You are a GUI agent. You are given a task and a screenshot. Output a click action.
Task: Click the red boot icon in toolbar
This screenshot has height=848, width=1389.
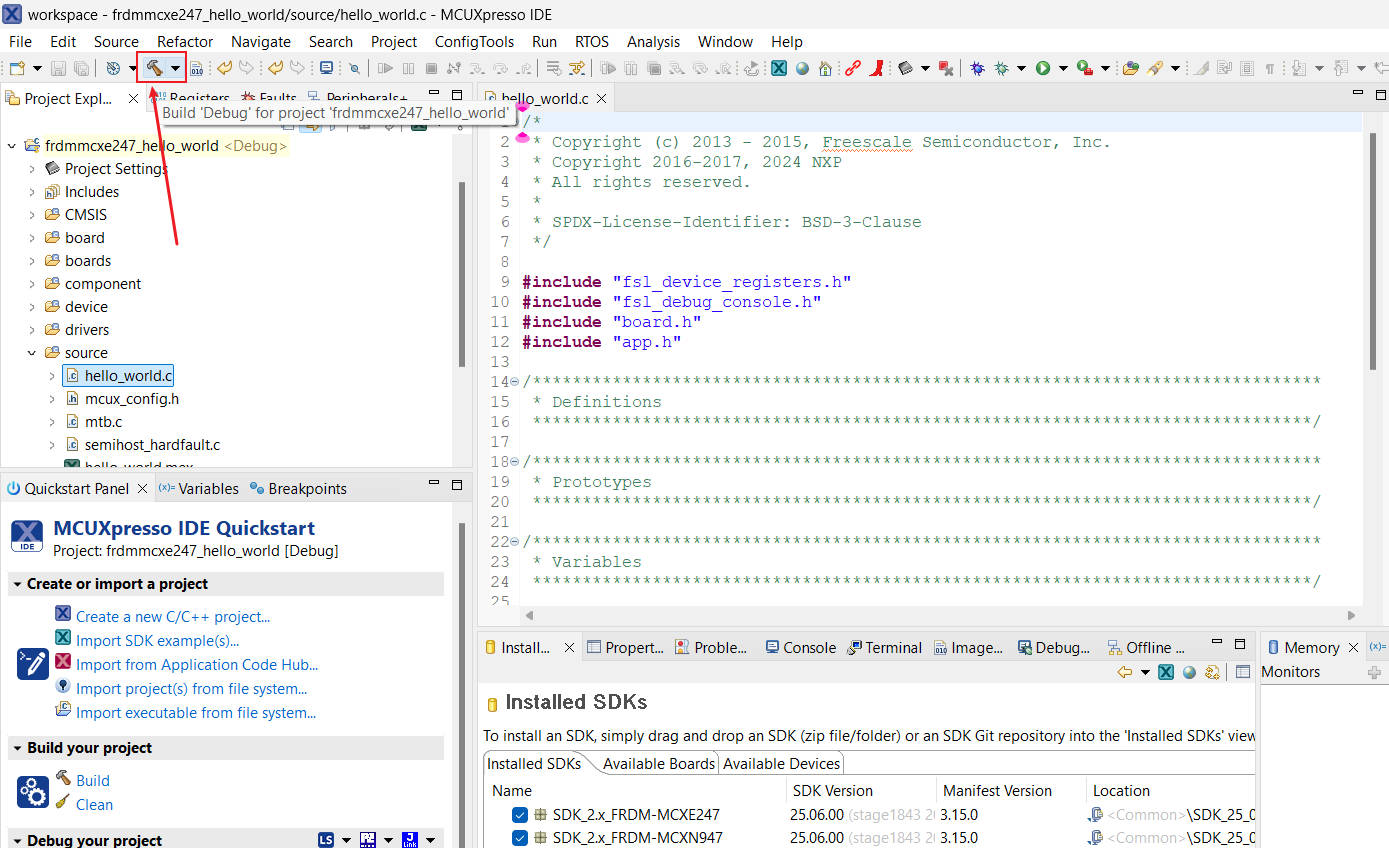[x=876, y=68]
